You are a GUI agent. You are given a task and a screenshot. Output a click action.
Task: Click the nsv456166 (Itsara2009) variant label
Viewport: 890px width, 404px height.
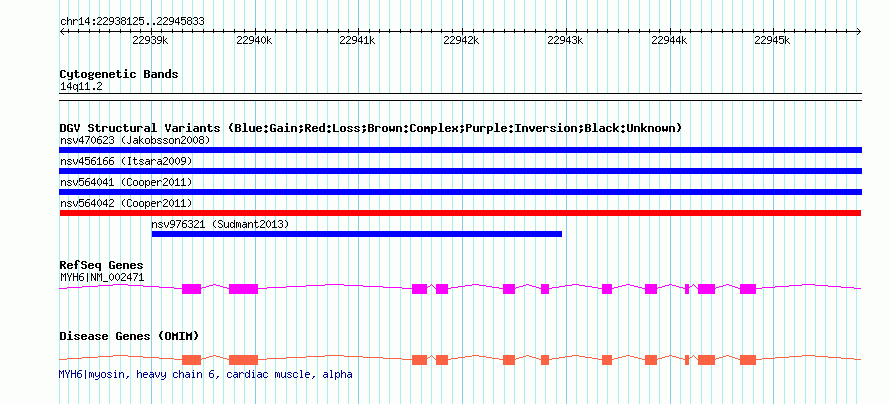pyautogui.click(x=126, y=162)
